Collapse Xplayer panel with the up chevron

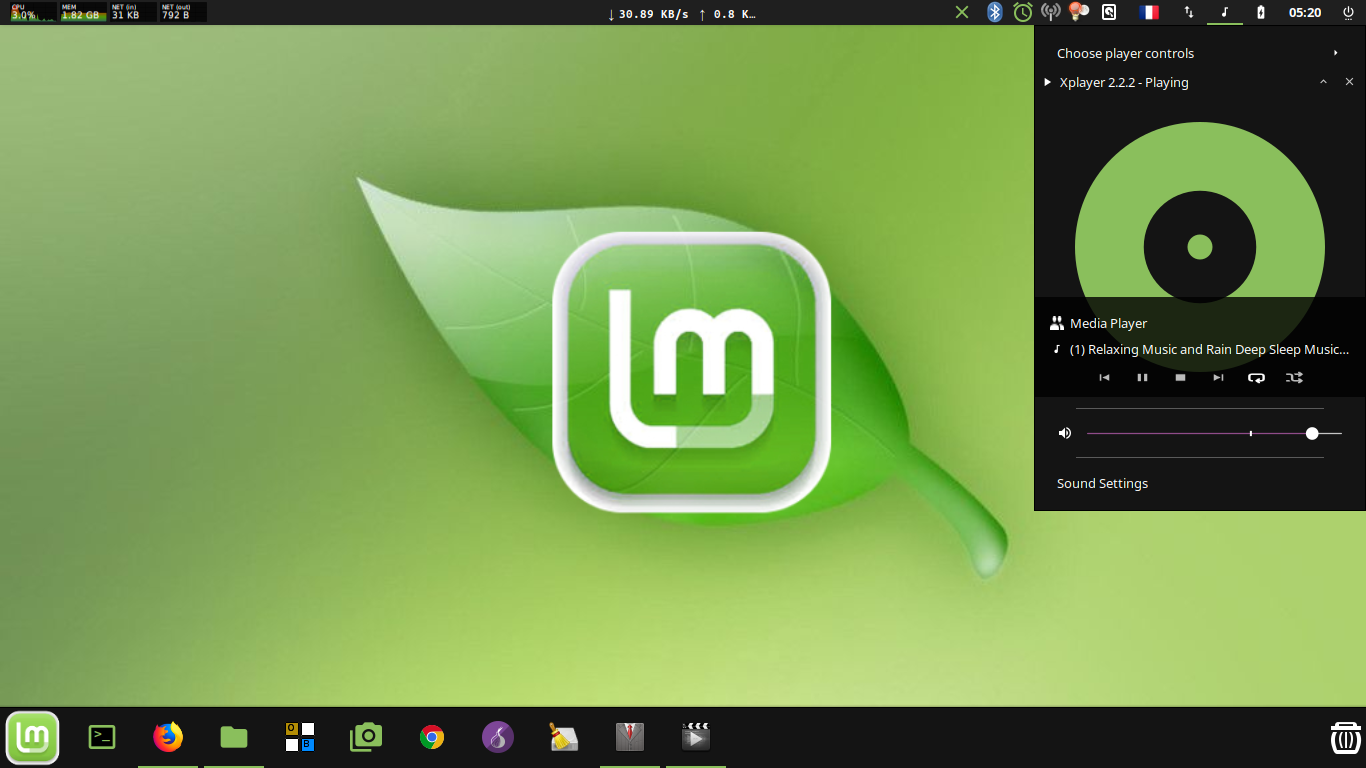tap(1323, 82)
